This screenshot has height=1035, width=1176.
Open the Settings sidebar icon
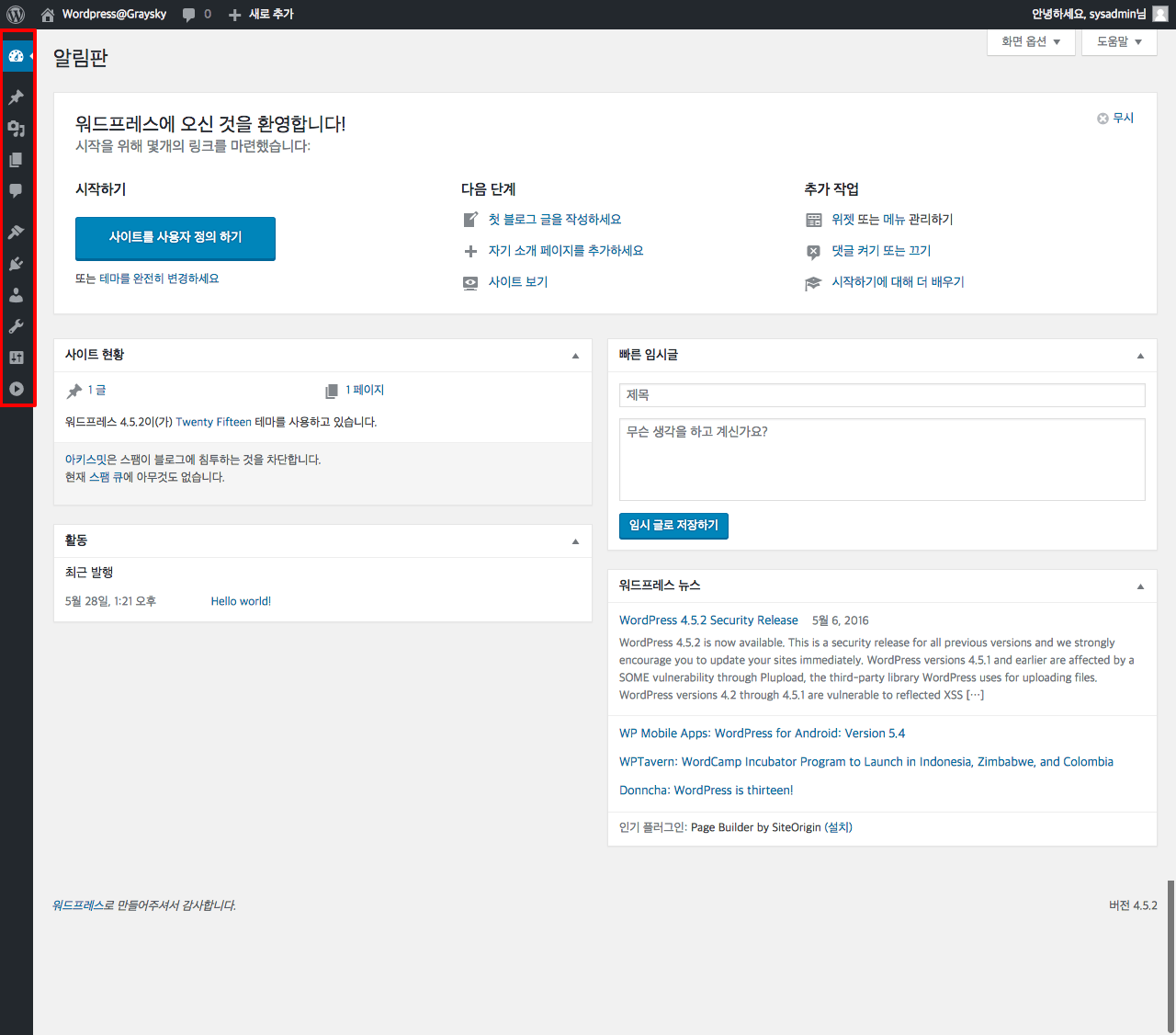point(16,358)
